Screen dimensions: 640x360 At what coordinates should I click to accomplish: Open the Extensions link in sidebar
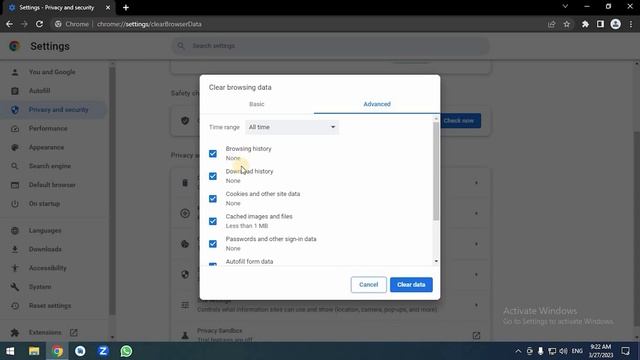(45, 332)
